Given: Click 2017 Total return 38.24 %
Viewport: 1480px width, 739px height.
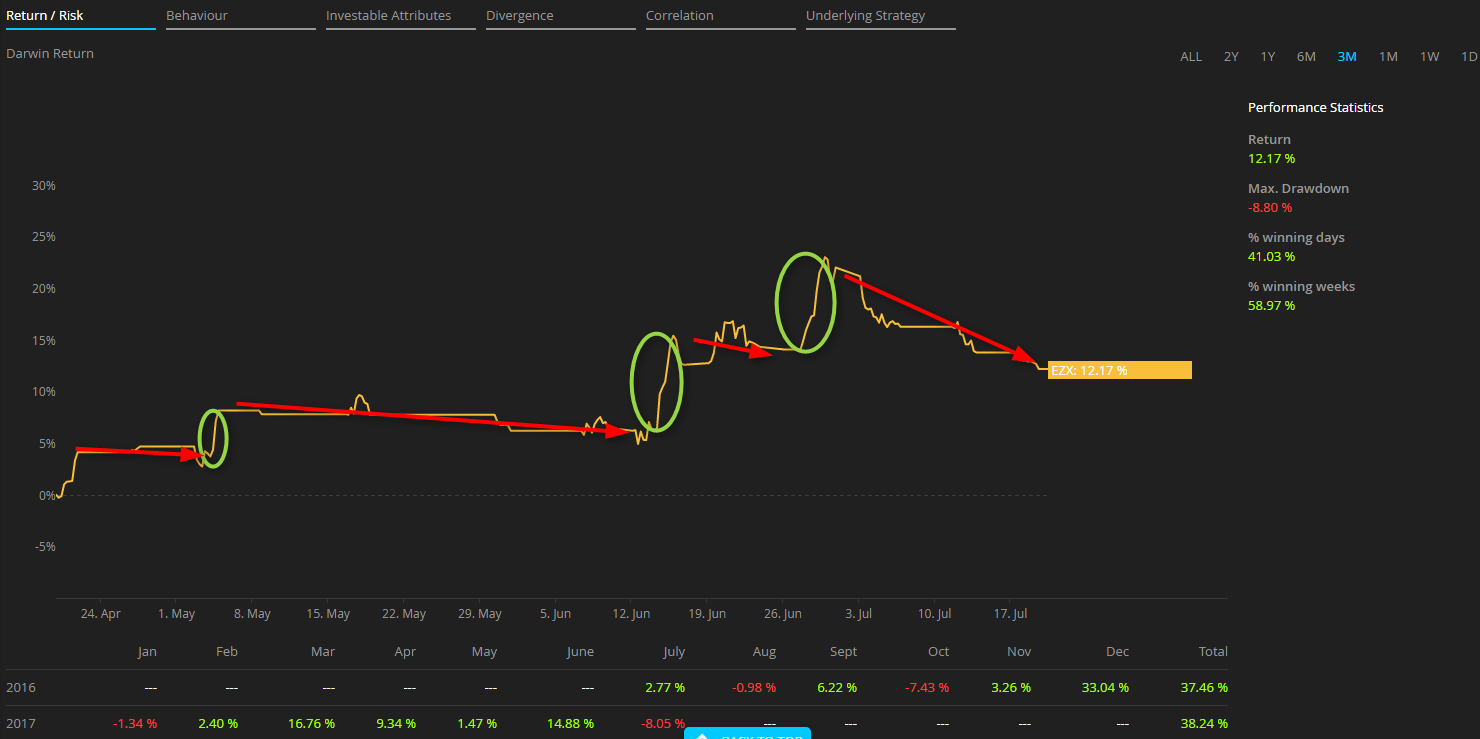Looking at the screenshot, I should pyautogui.click(x=1204, y=723).
